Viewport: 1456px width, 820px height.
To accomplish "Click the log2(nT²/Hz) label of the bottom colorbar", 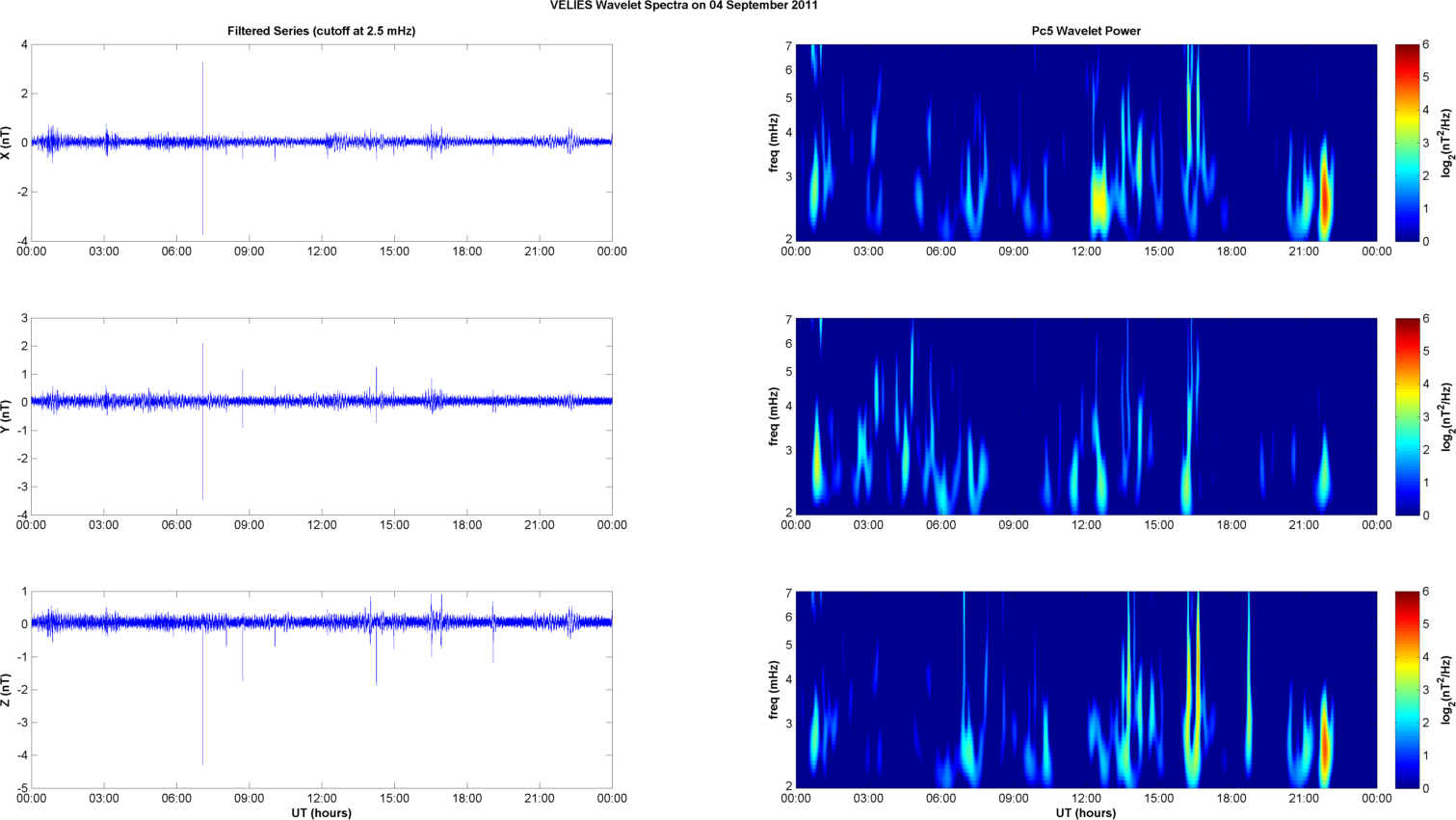I will click(1446, 690).
